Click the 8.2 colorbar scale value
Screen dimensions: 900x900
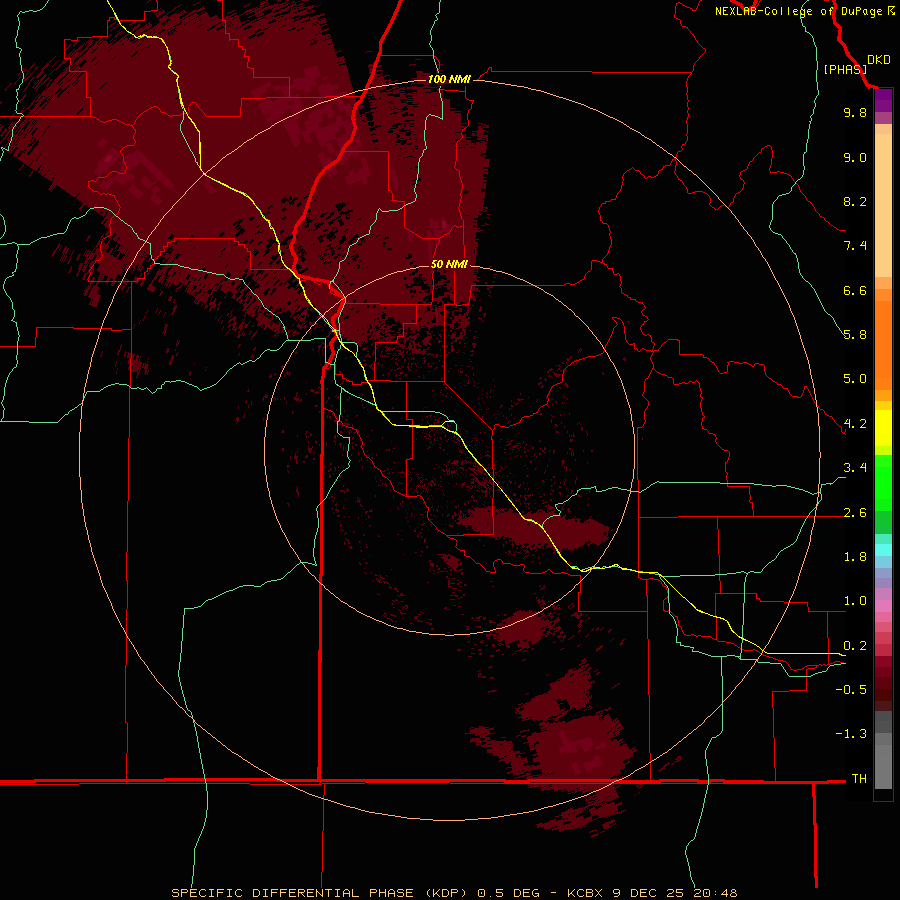855,201
